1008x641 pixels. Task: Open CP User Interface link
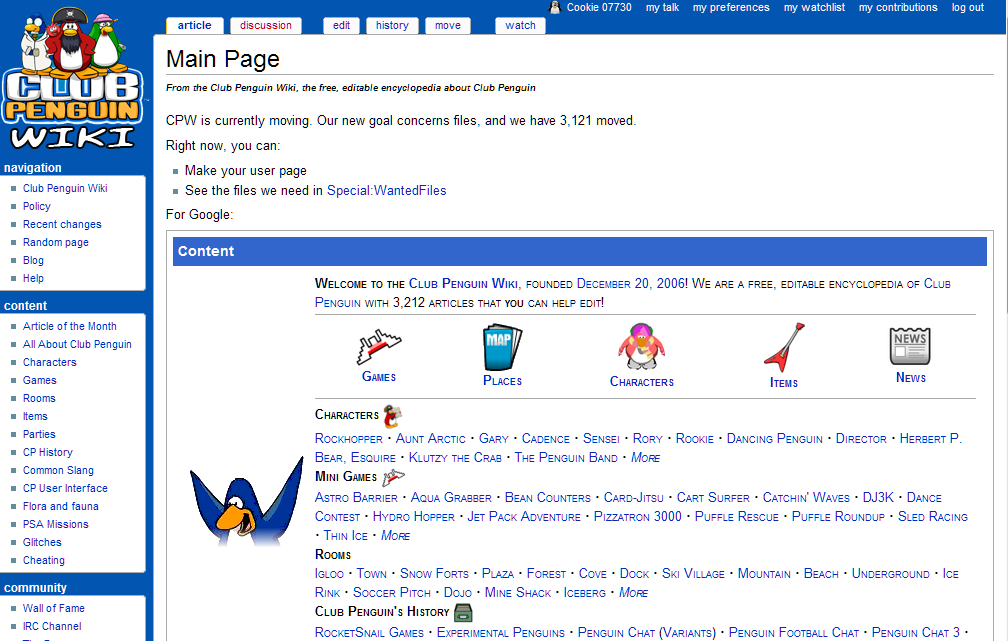pos(66,489)
